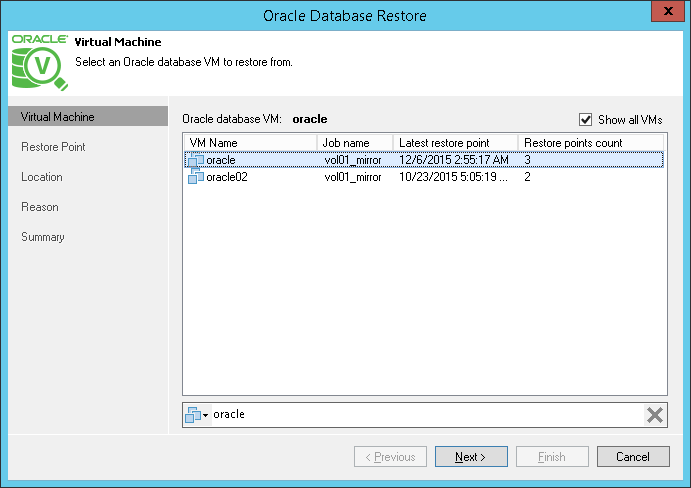Viewport: 691px width, 488px height.
Task: Open the search type dropdown beside the search field
Action: (197, 415)
